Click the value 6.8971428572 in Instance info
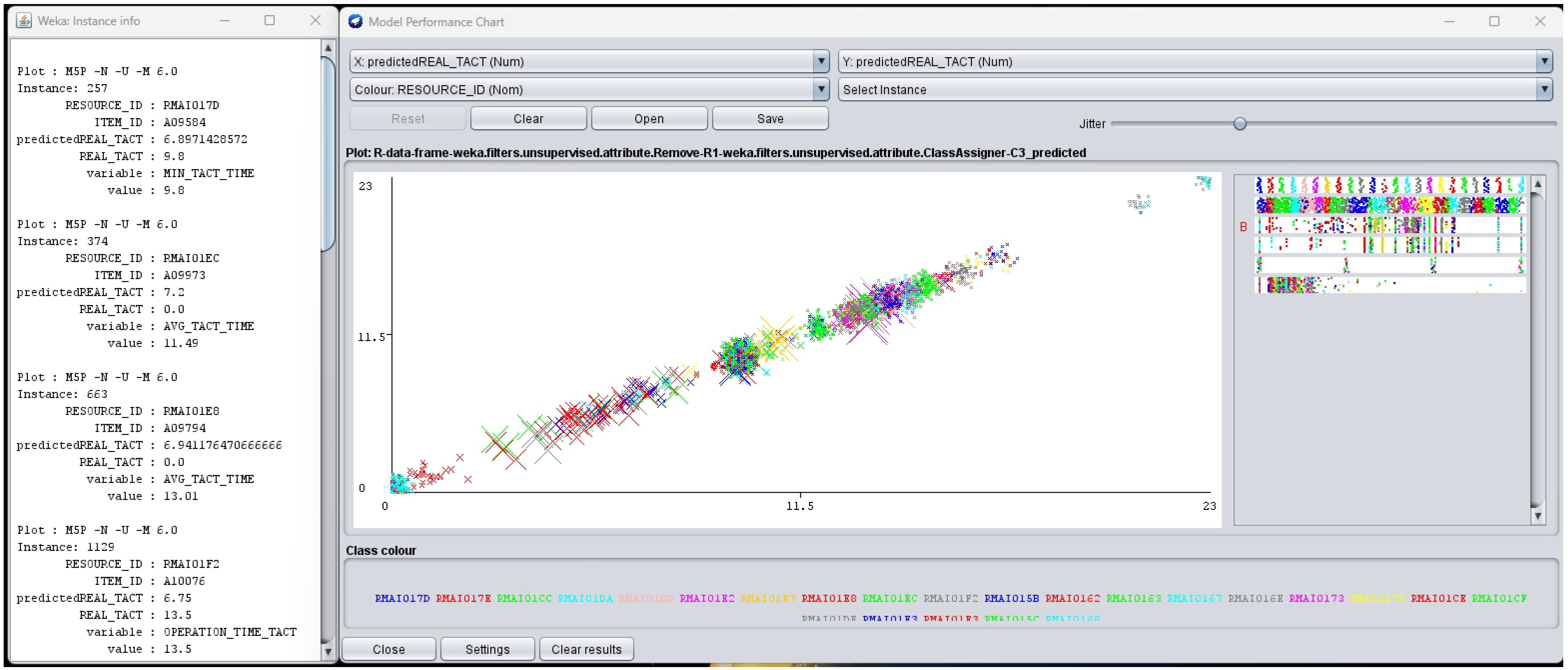This screenshot has width=1568, height=670. (x=205, y=139)
